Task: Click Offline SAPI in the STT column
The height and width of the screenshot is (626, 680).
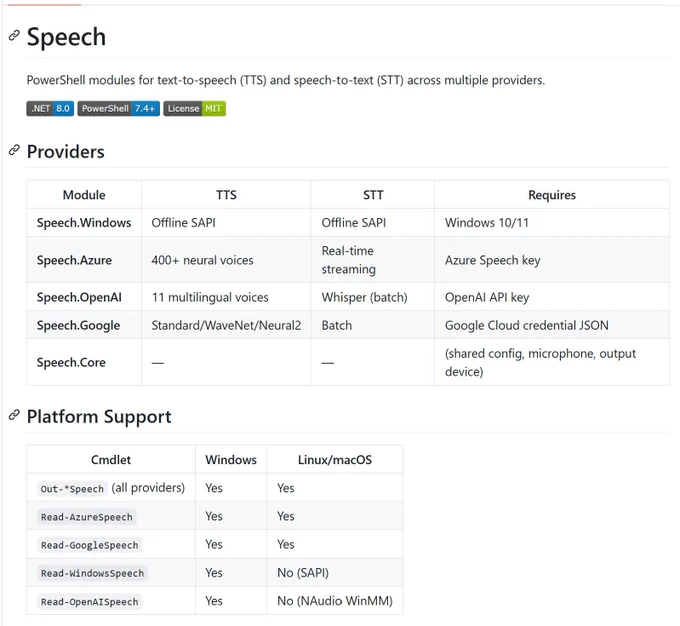Action: pyautogui.click(x=373, y=223)
